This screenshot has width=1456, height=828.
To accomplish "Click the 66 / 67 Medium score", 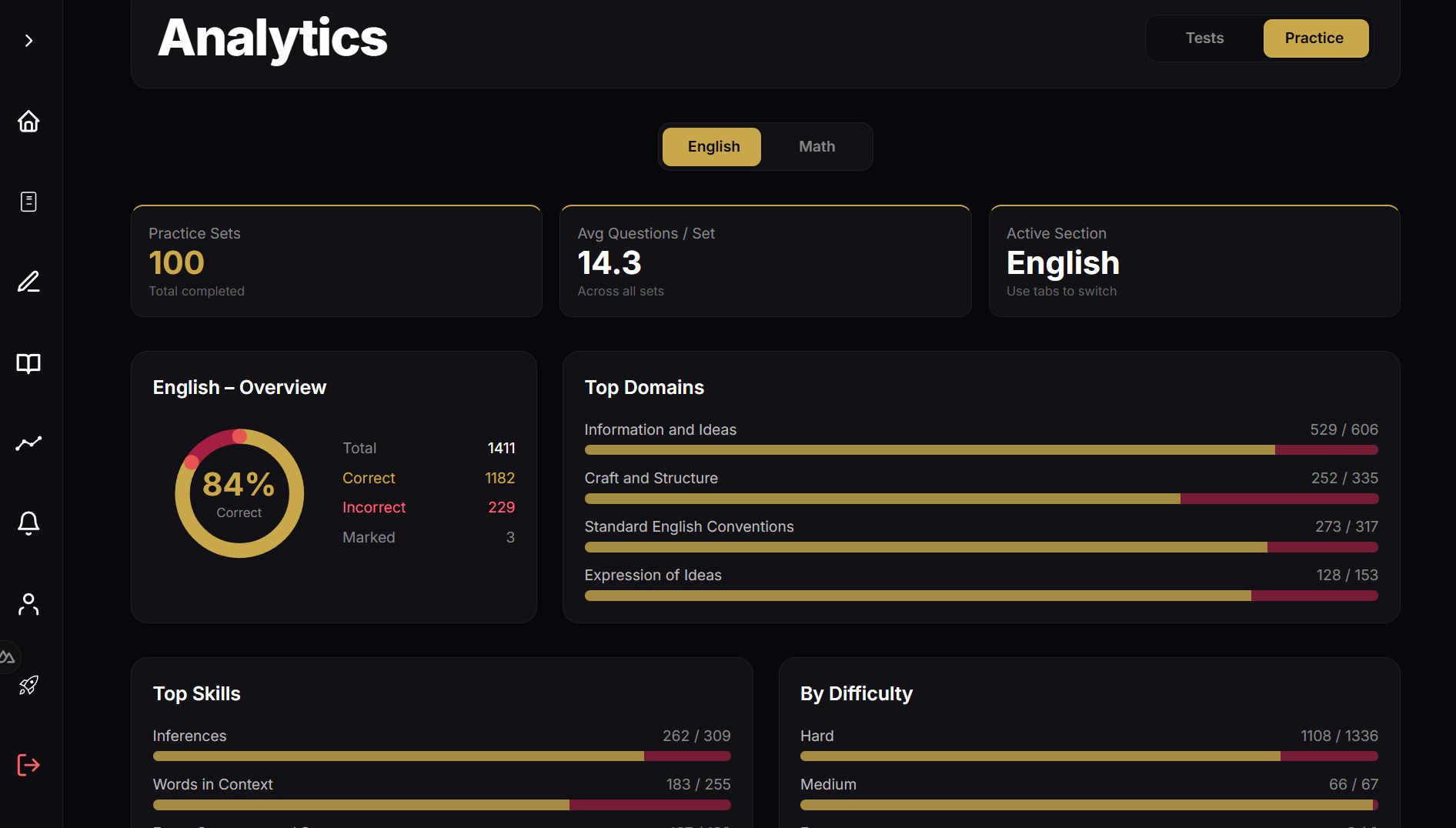I will coord(1353,784).
